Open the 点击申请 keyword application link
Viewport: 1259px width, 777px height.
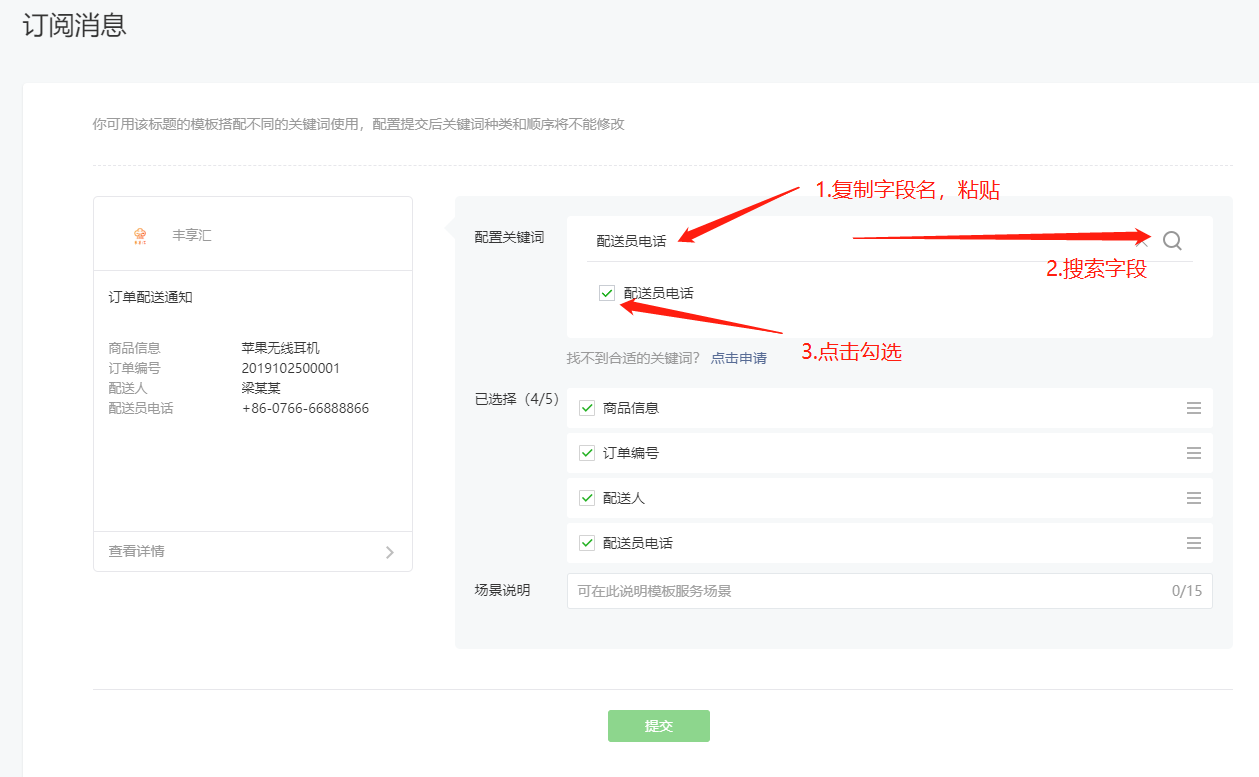point(739,357)
